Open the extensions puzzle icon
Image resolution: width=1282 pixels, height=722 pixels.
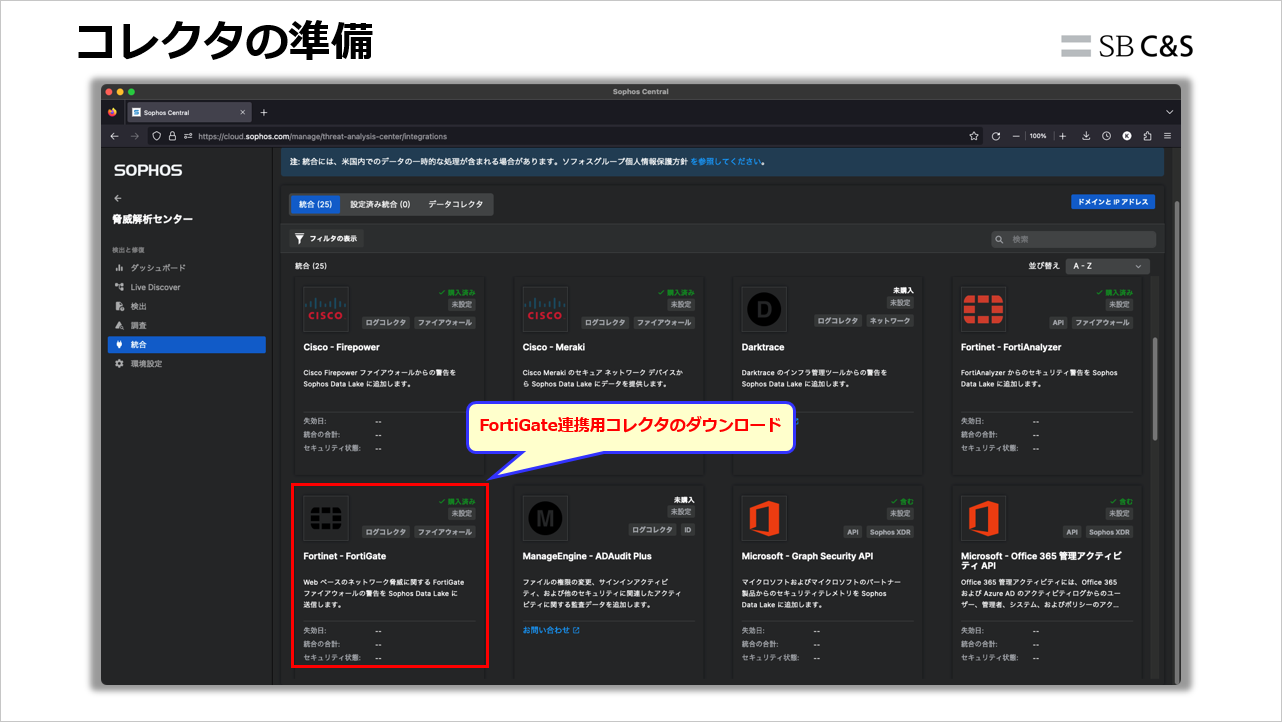click(1147, 136)
